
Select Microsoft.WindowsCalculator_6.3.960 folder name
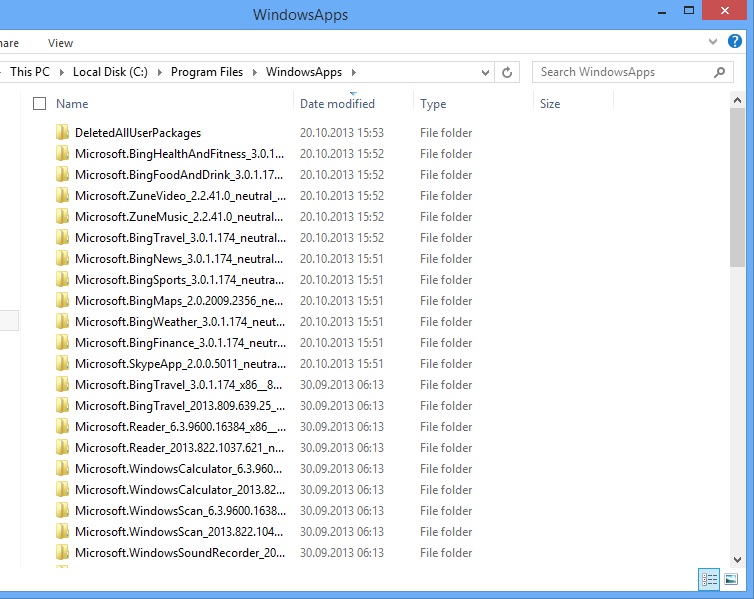[x=178, y=469]
